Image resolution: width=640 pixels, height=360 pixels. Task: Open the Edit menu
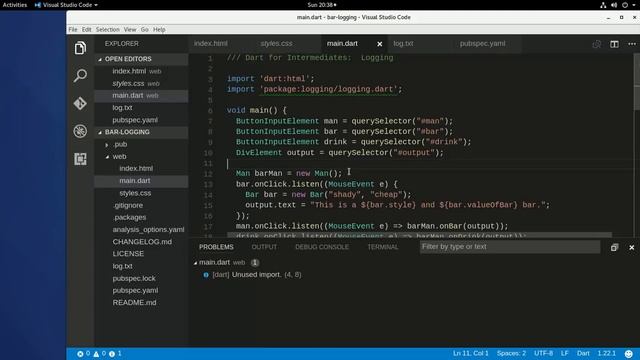point(87,29)
